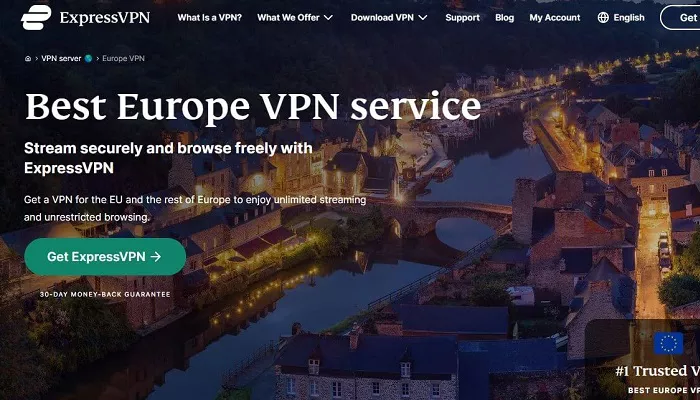The image size is (700, 400).
Task: Open the home icon in breadcrumb
Action: (28, 58)
